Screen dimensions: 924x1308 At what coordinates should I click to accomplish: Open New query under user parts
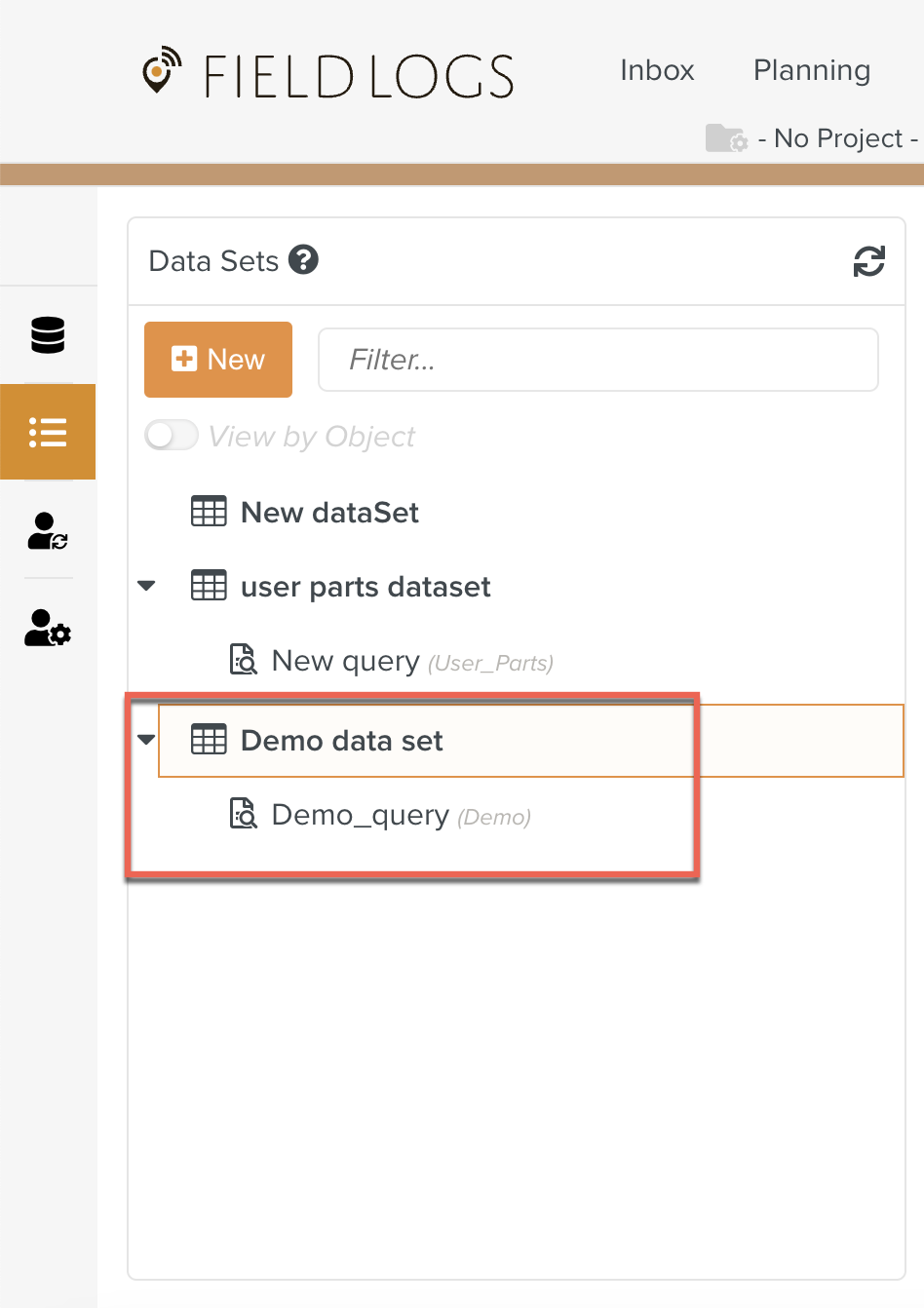[x=345, y=661]
